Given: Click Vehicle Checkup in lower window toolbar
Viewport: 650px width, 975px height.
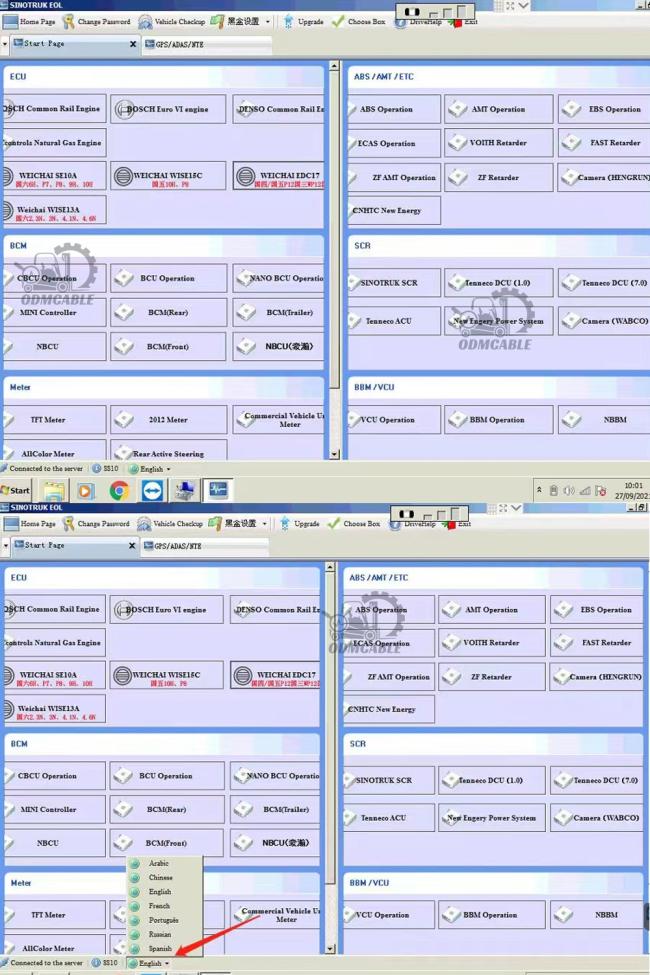Looking at the screenshot, I should 146,524.
